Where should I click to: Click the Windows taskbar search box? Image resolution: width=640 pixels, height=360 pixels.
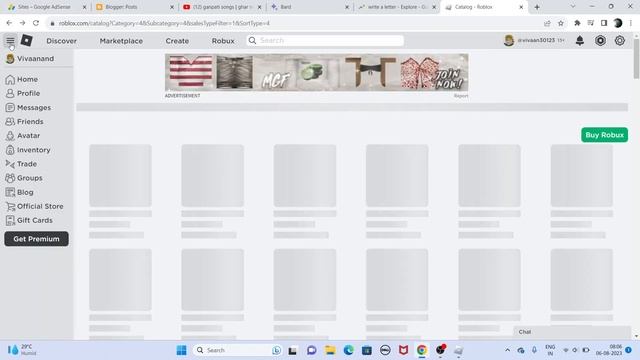(238, 350)
